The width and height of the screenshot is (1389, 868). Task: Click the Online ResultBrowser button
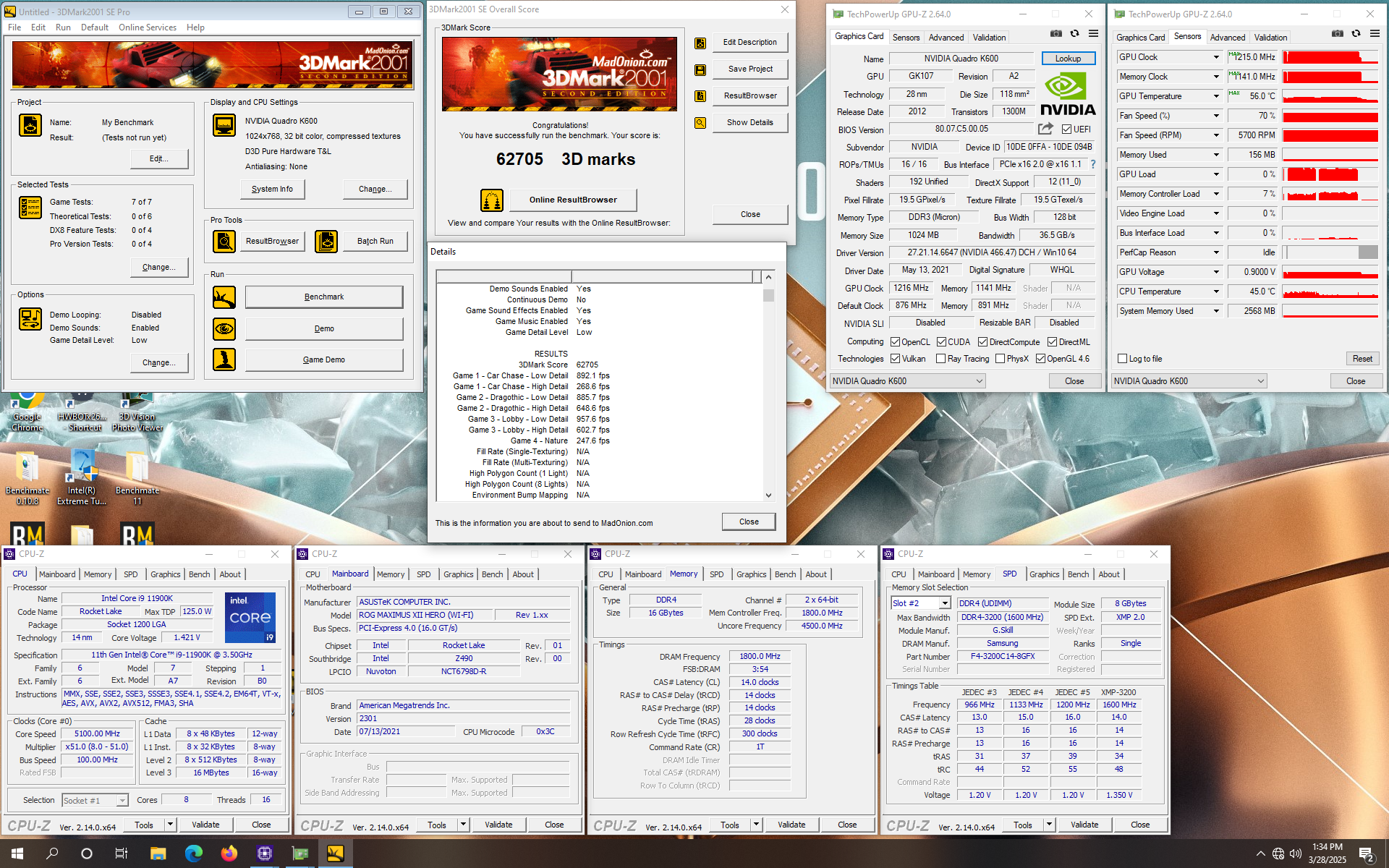pos(573,200)
